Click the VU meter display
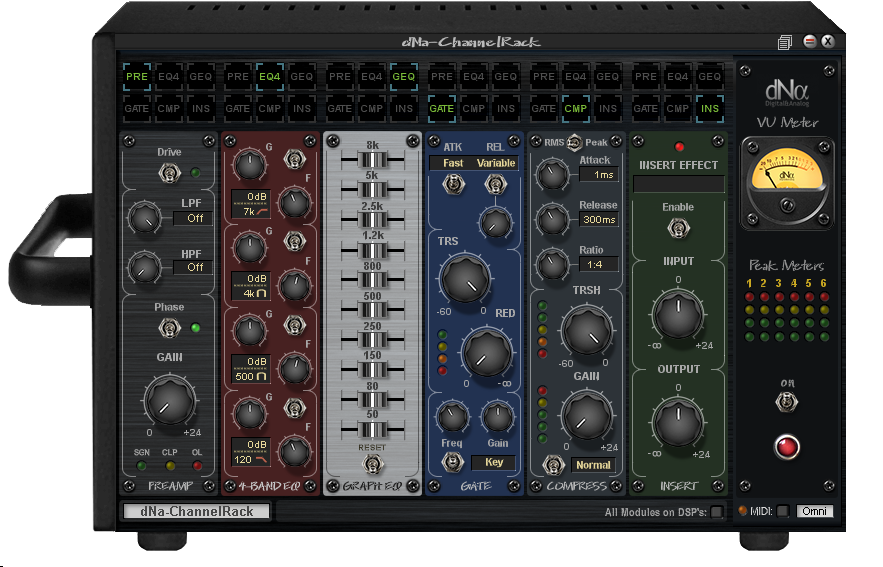The height and width of the screenshot is (567, 883). pyautogui.click(x=787, y=184)
